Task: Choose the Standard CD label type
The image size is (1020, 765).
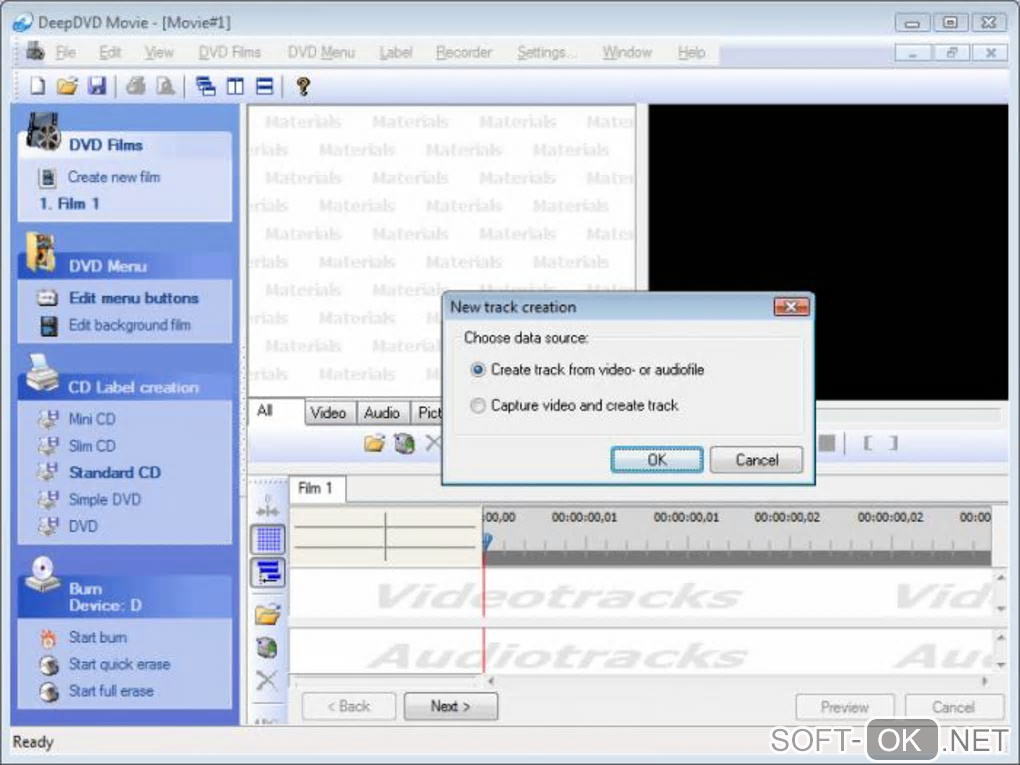Action: (x=114, y=472)
